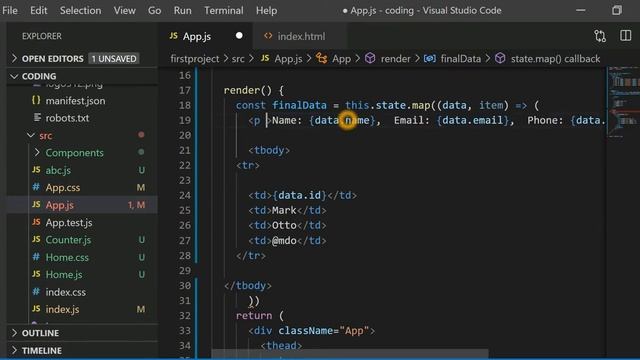Open App.css in the explorer
The height and width of the screenshot is (360, 640).
click(62, 188)
